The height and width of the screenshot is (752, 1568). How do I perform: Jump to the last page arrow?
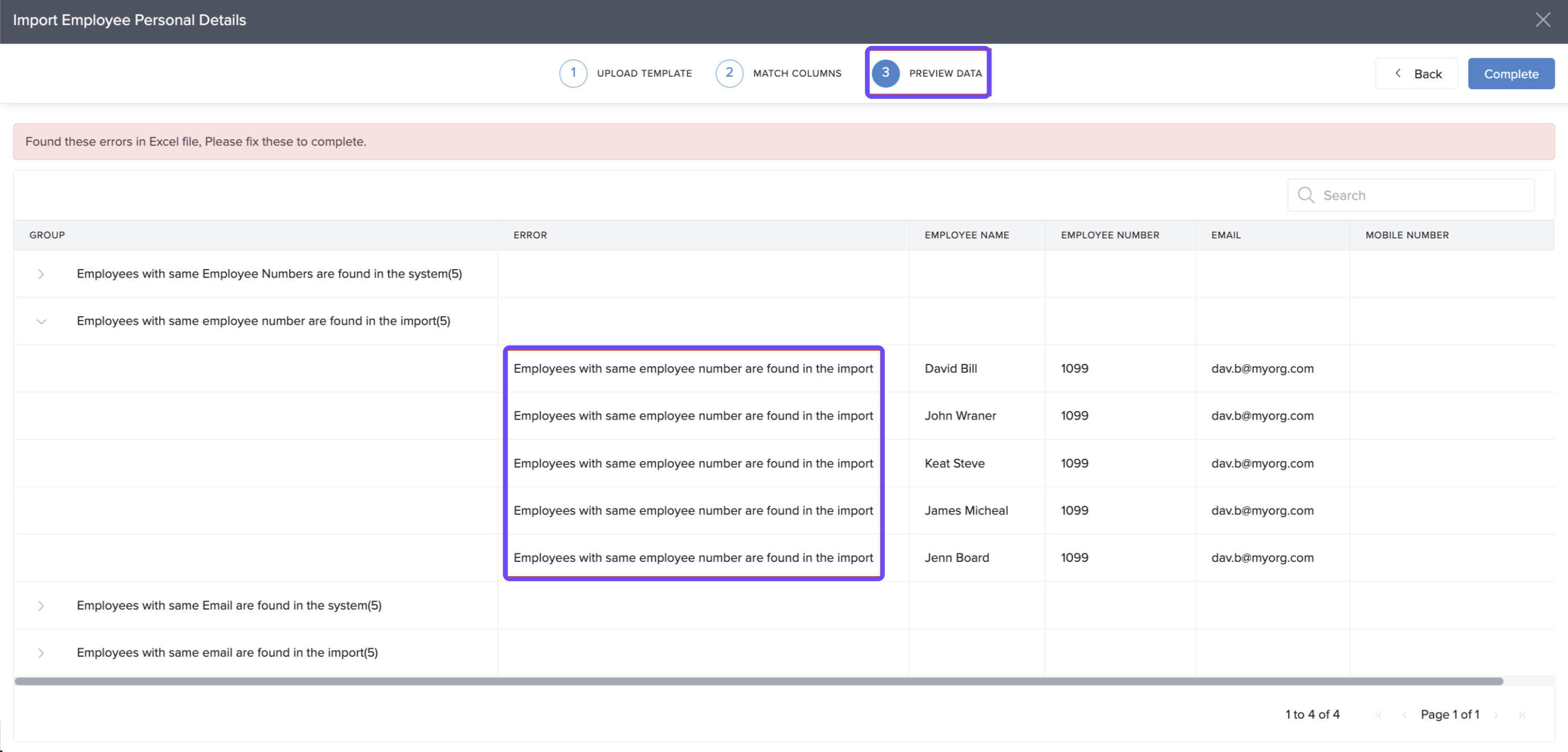tap(1521, 715)
